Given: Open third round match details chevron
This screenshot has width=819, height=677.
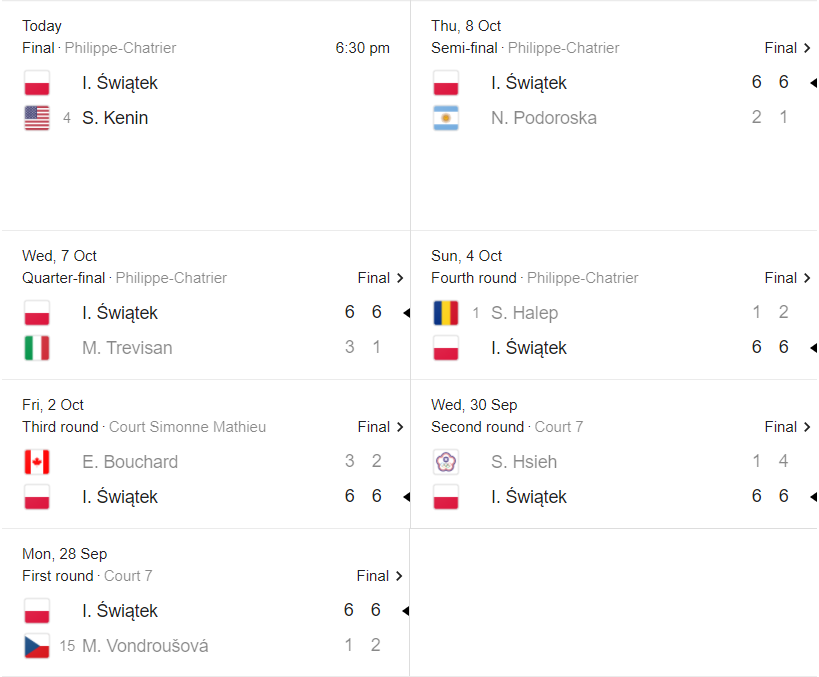Looking at the screenshot, I should [401, 427].
